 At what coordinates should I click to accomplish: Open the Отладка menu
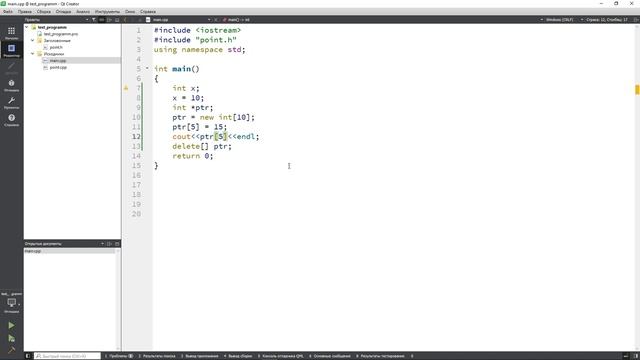point(63,12)
